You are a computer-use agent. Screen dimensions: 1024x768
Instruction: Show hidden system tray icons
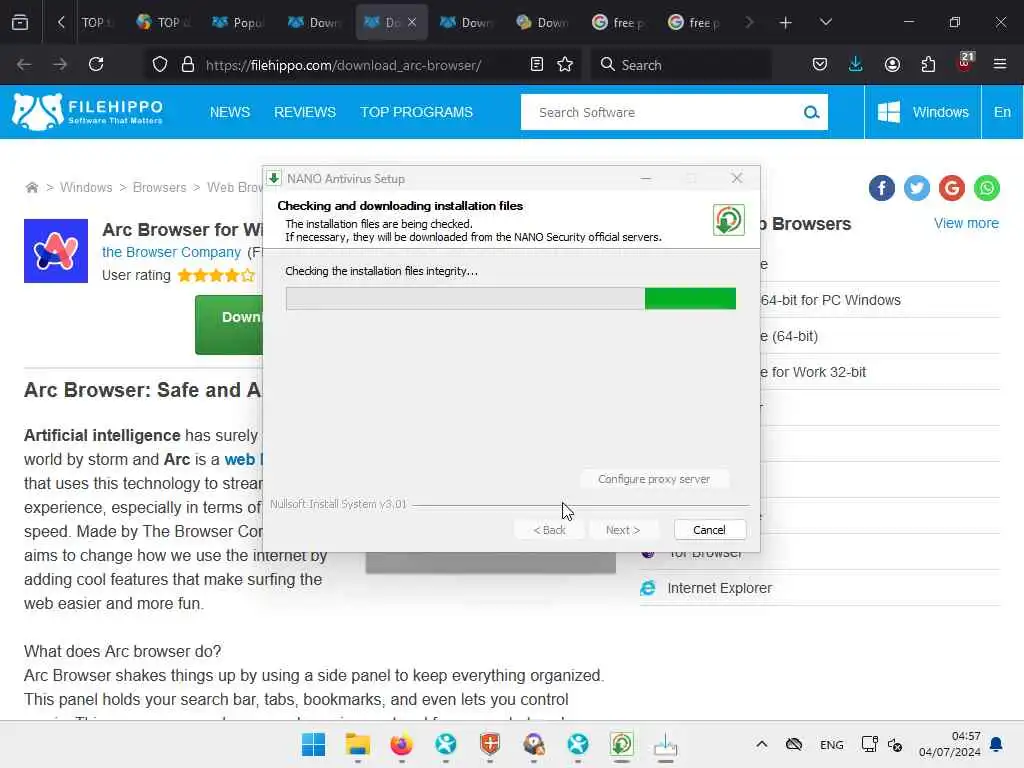click(761, 744)
